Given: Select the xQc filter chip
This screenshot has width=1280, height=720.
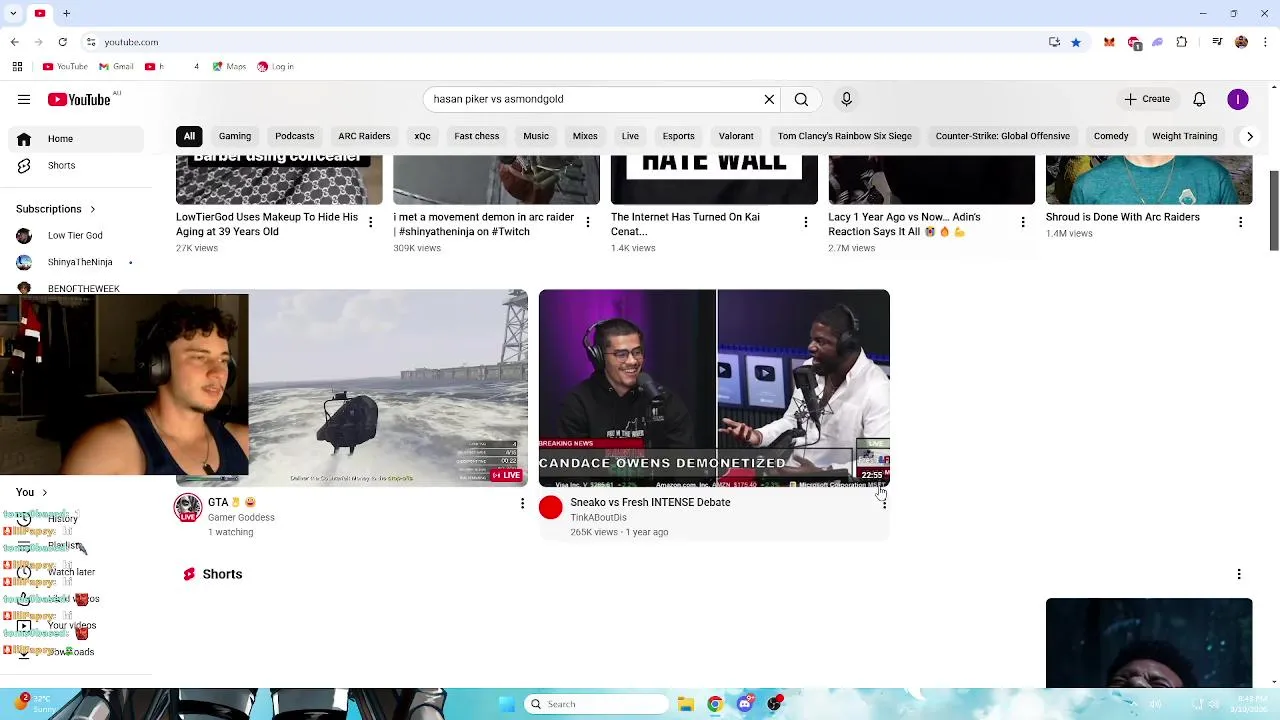Looking at the screenshot, I should [x=422, y=136].
